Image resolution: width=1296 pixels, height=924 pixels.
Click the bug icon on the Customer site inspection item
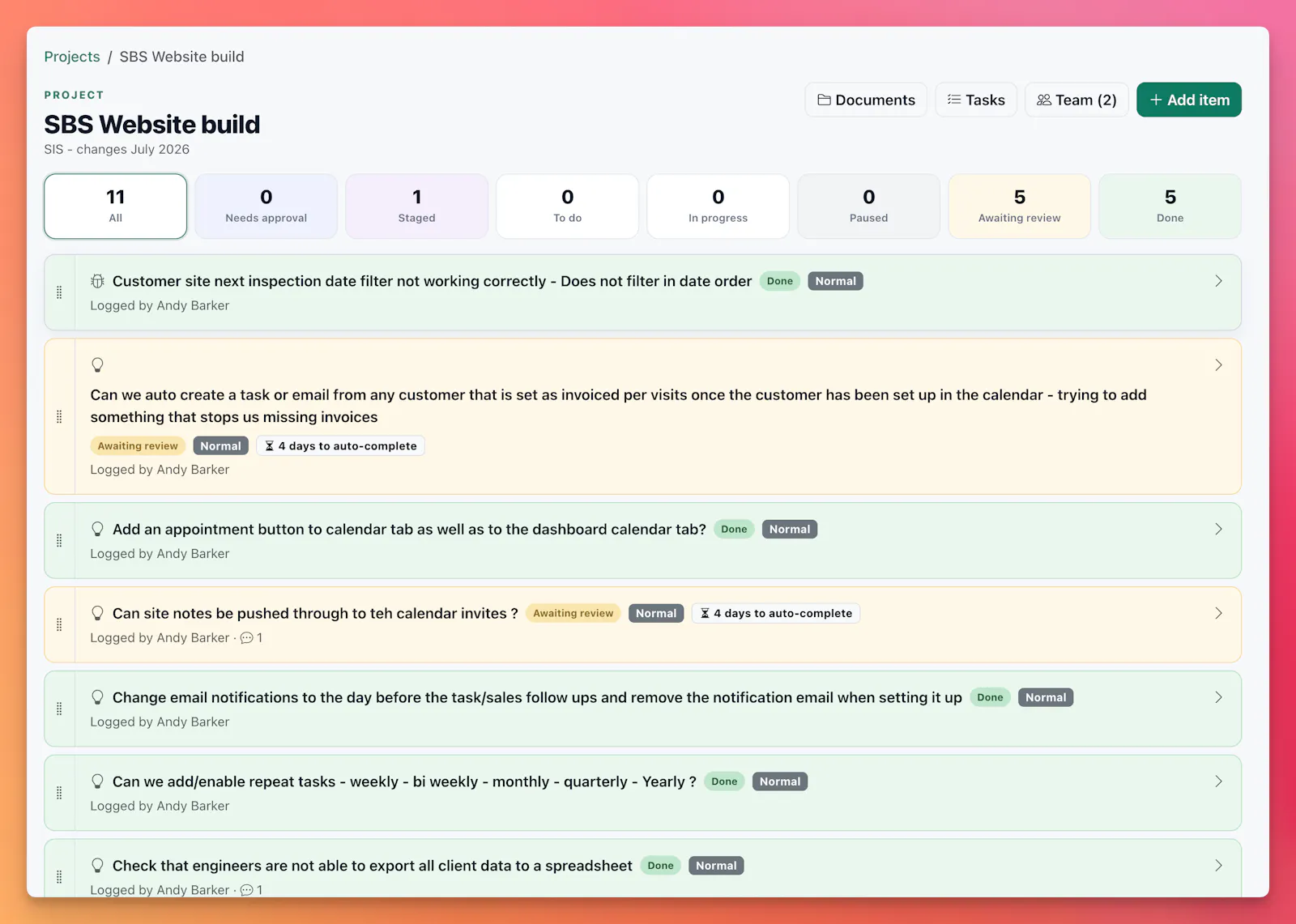coord(97,281)
